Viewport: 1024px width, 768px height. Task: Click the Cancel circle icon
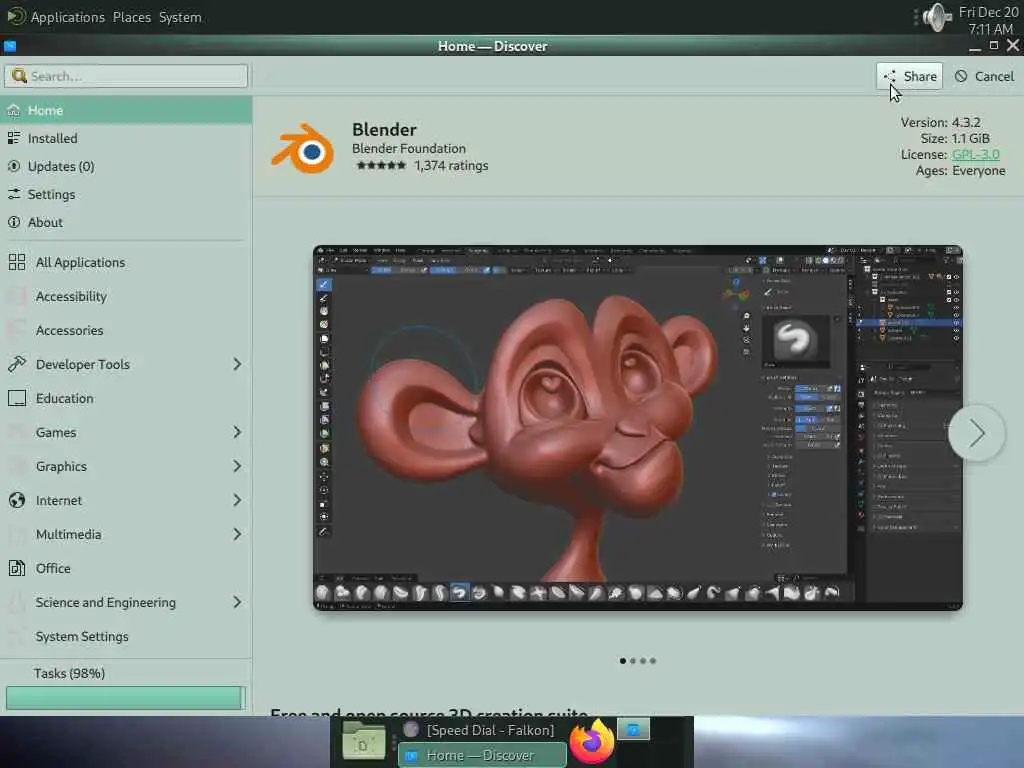point(961,76)
